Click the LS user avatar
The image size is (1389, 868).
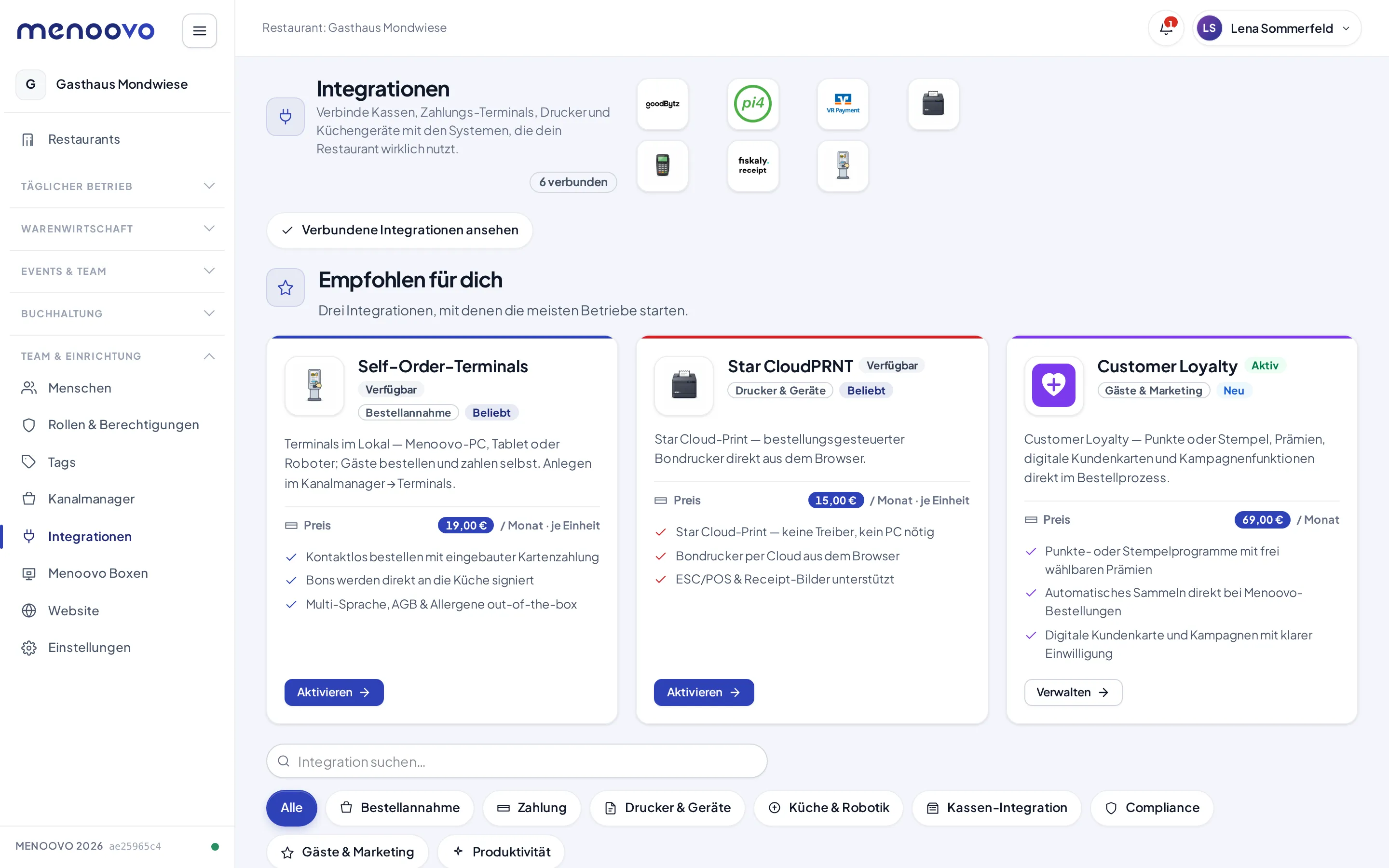tap(1209, 28)
